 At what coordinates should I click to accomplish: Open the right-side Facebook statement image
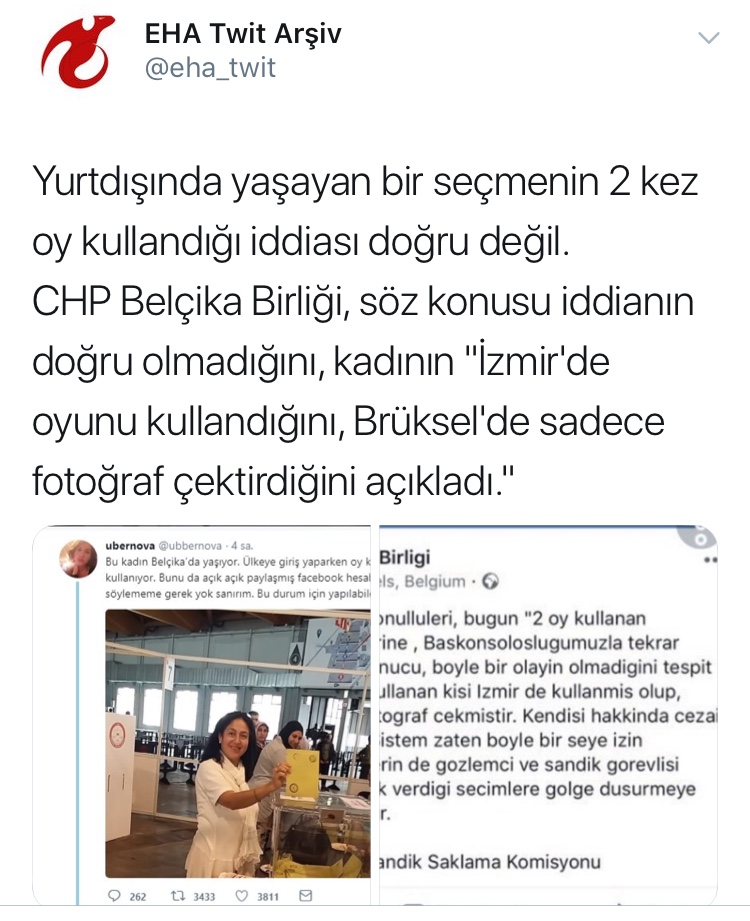[548, 715]
